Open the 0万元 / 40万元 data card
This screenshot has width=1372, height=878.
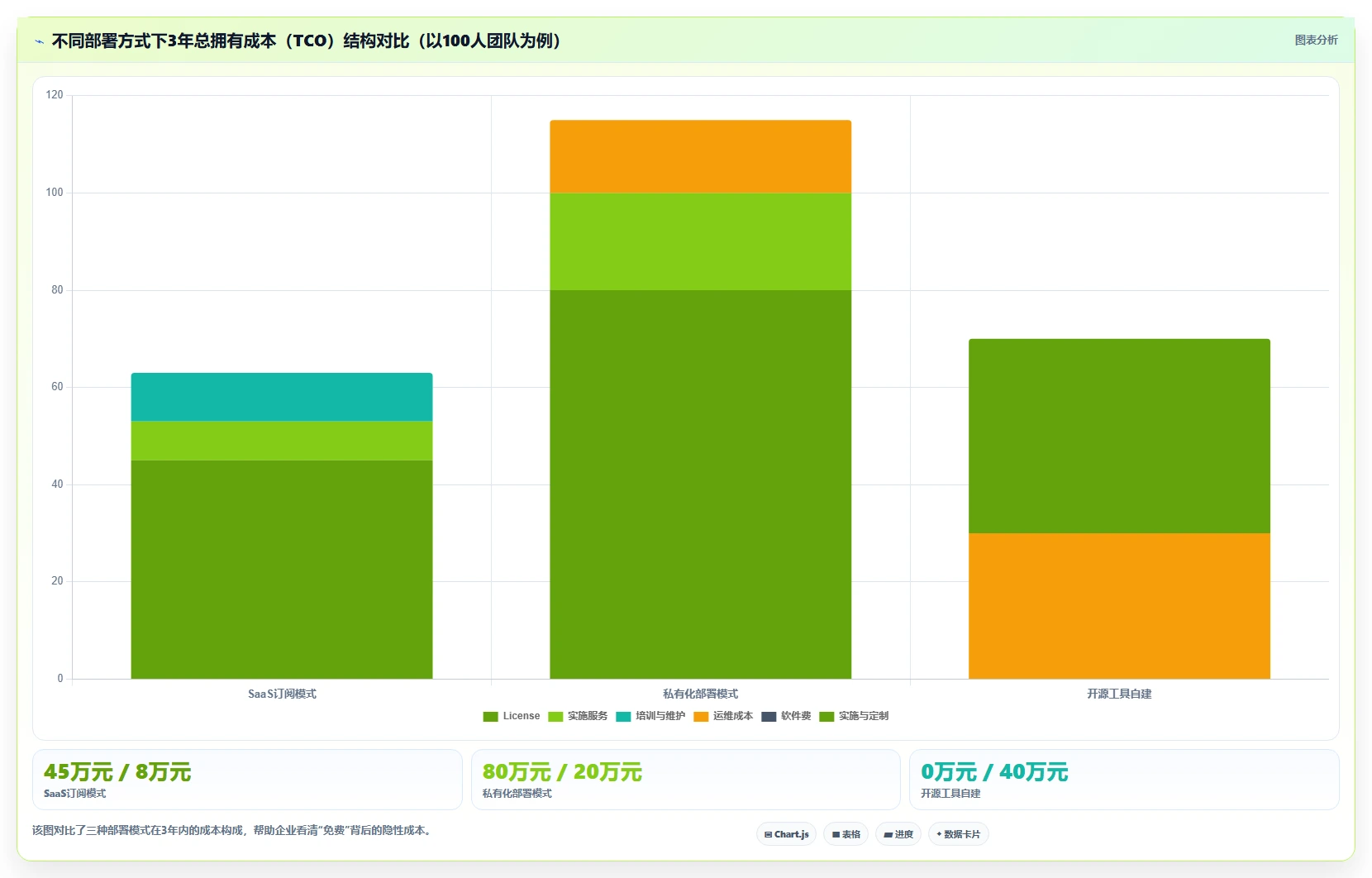click(1124, 780)
